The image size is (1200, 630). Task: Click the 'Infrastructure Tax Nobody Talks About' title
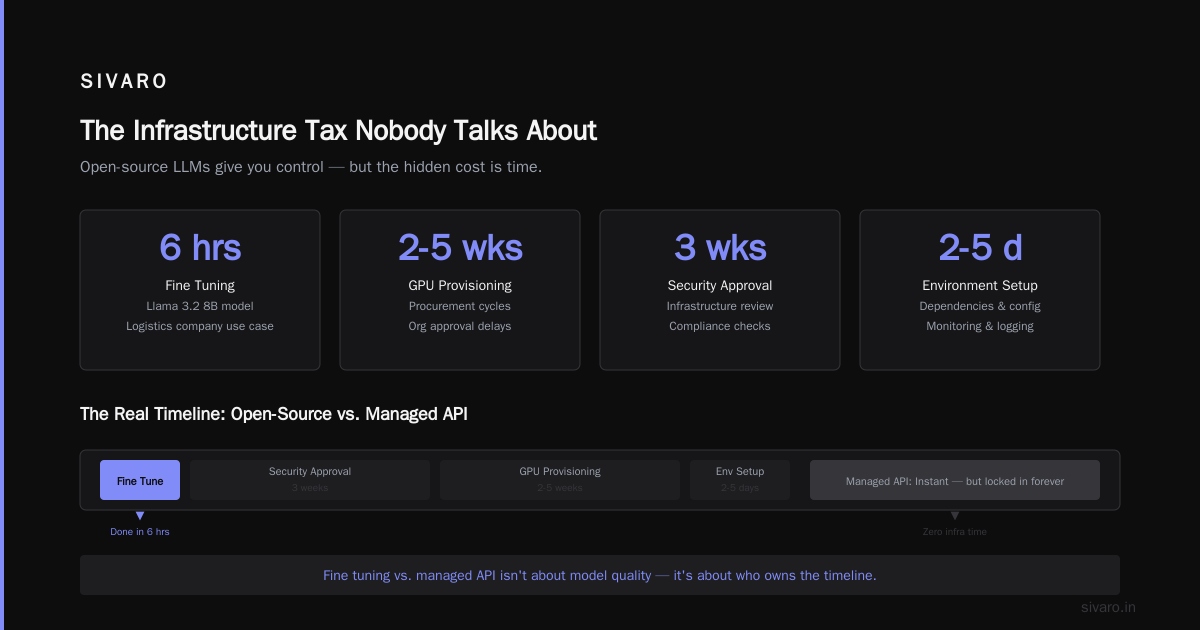(x=338, y=130)
